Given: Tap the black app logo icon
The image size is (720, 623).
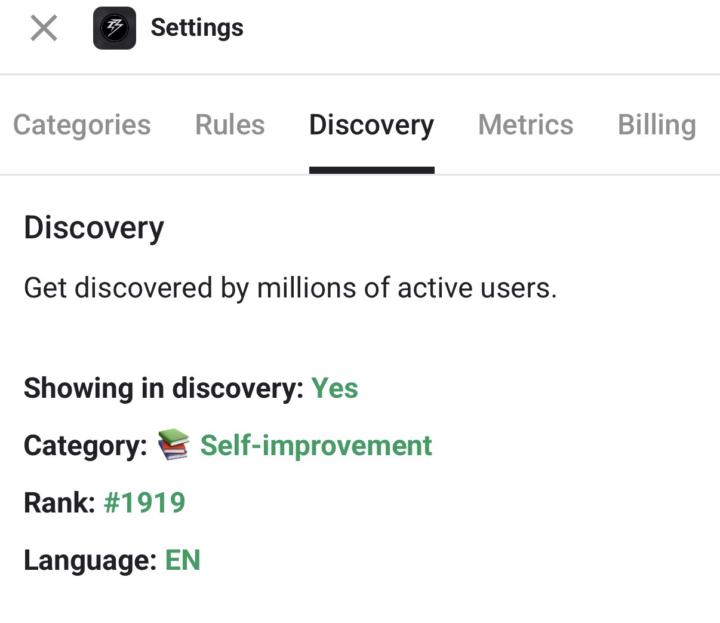Looking at the screenshot, I should 114,28.
